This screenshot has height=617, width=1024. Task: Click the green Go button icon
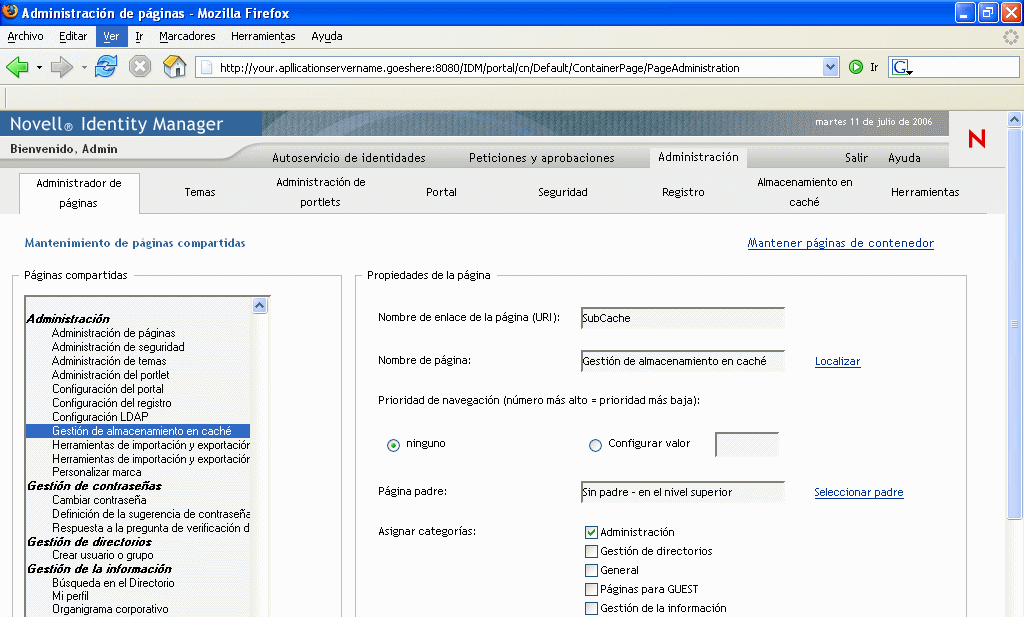(x=856, y=67)
